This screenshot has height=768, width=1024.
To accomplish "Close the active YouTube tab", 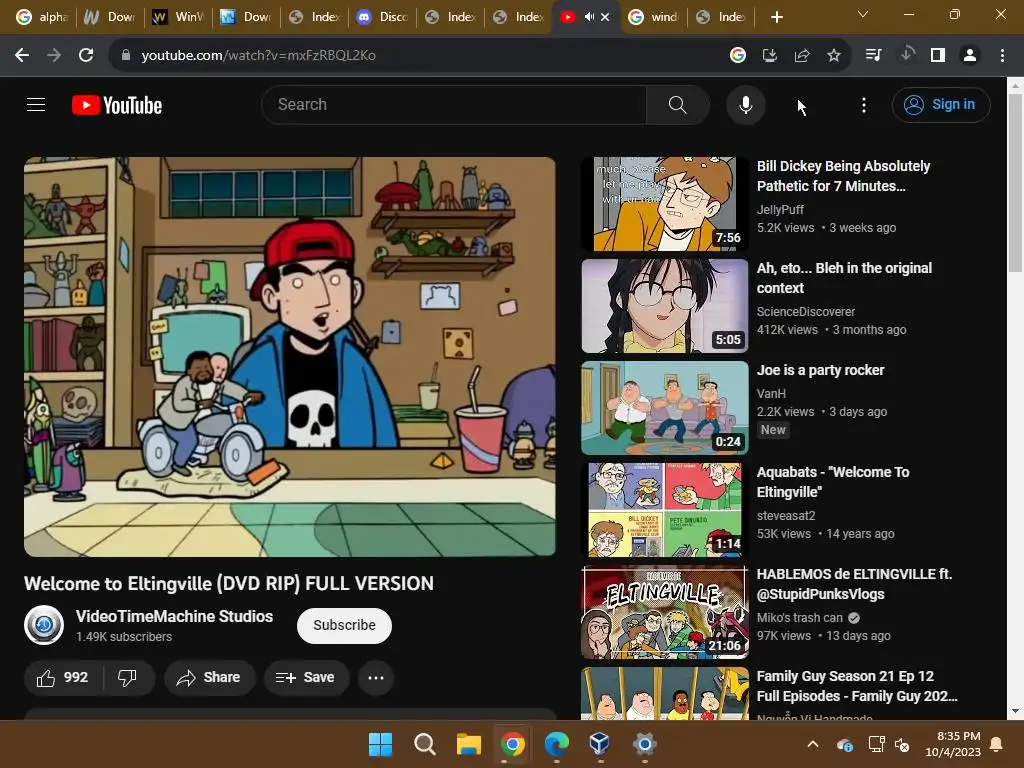I will click(x=605, y=17).
